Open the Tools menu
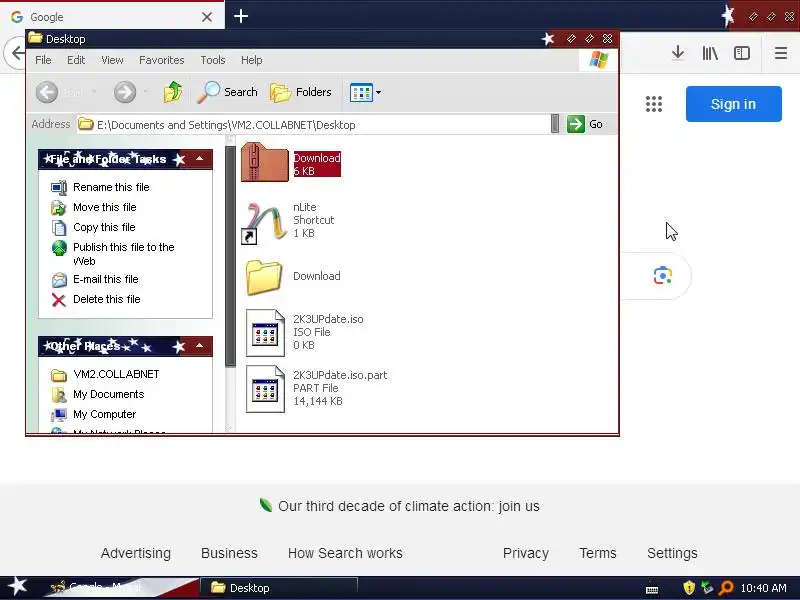 click(x=213, y=60)
